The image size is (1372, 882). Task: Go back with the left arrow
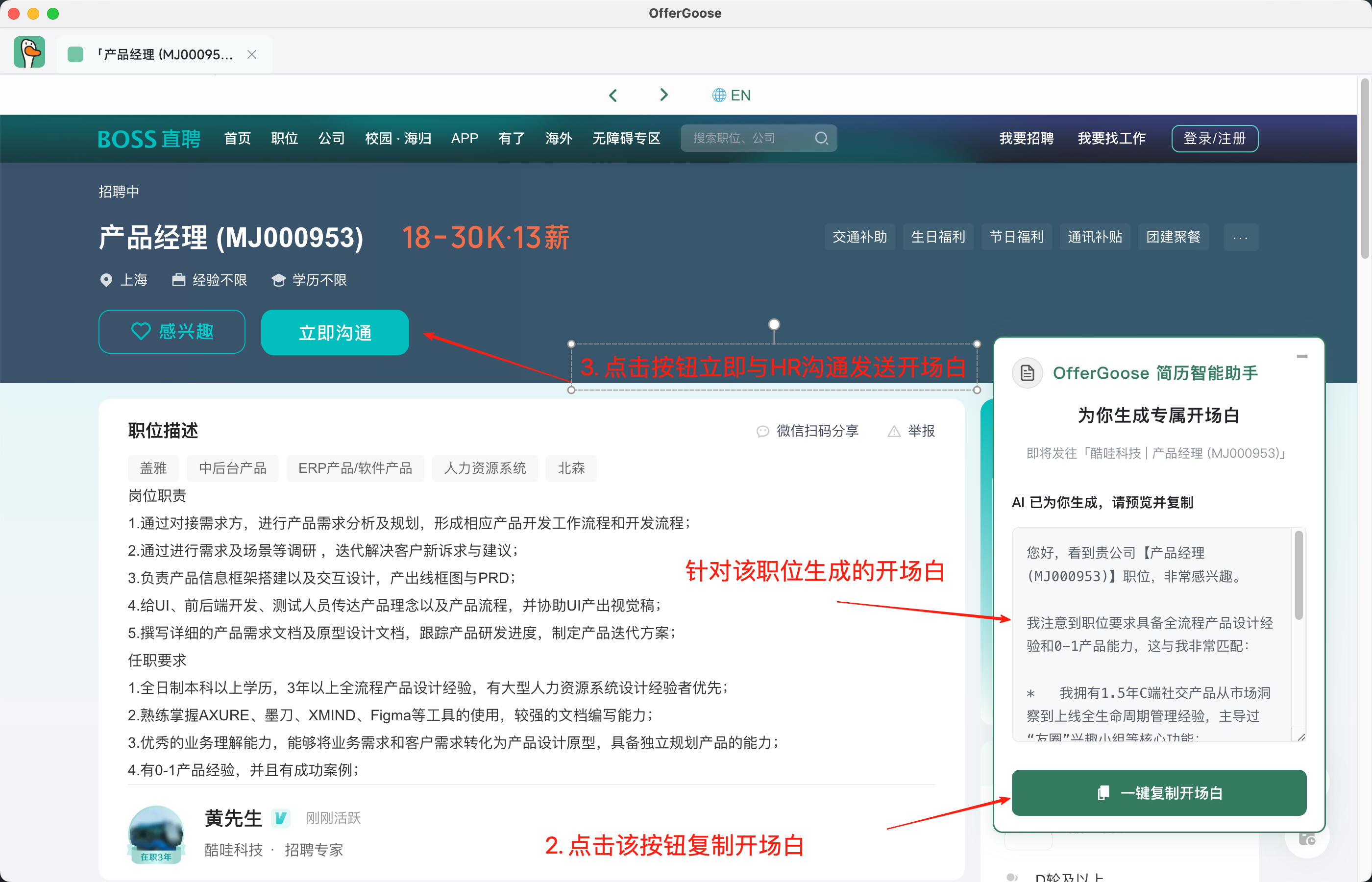click(x=613, y=95)
